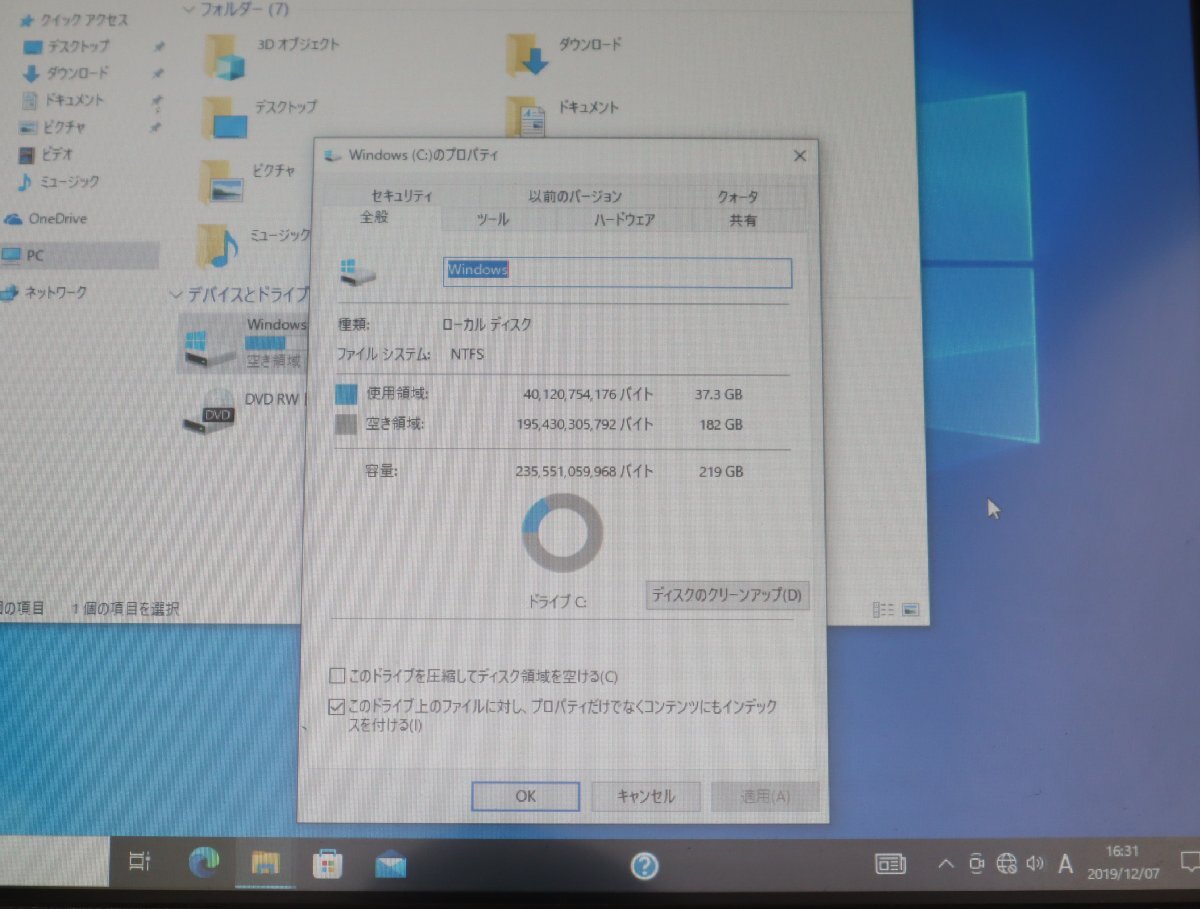Click the drive name field containing Windows
This screenshot has width=1200, height=909.
pyautogui.click(x=617, y=273)
